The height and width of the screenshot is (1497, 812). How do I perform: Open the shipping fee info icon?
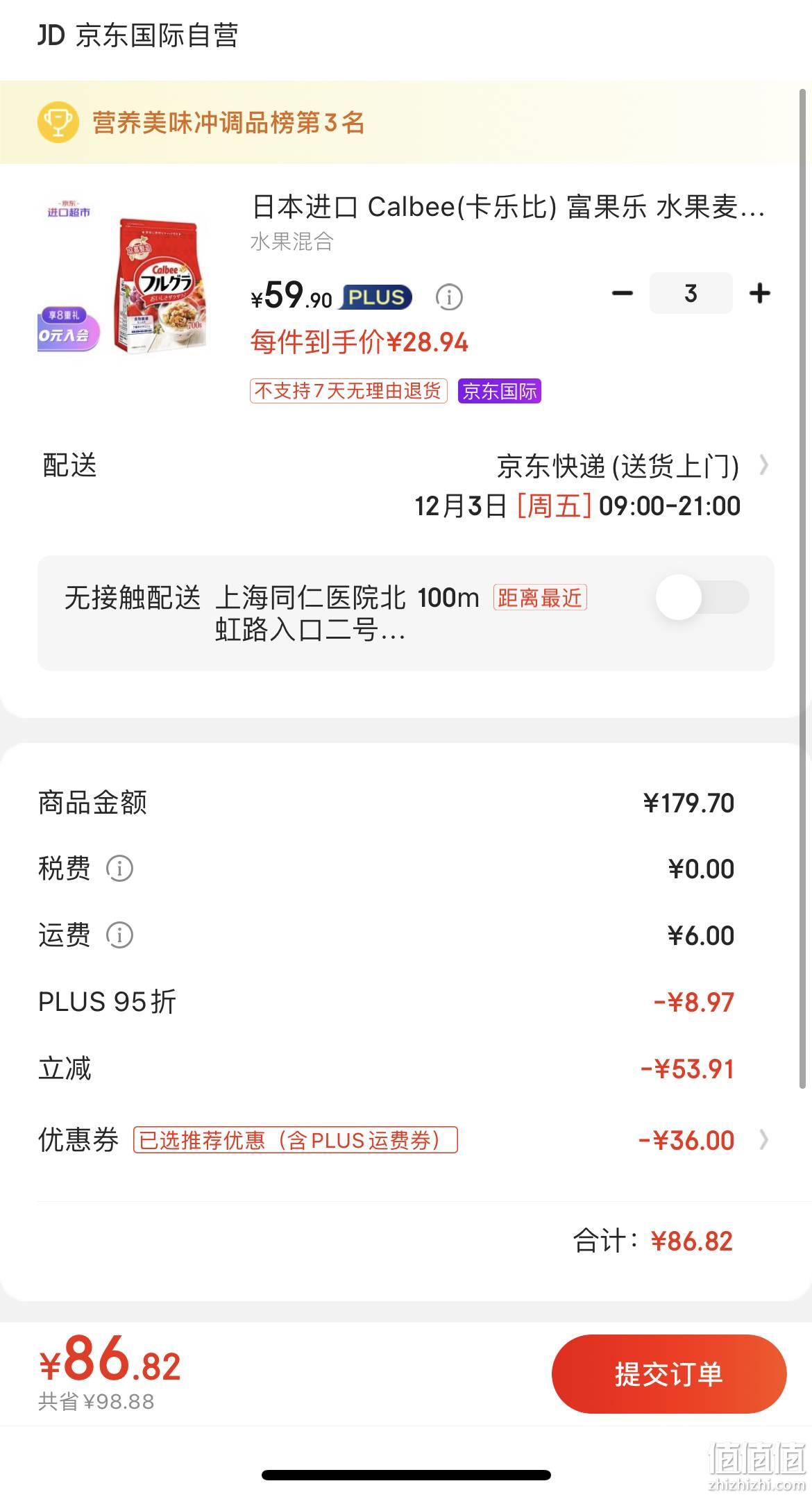point(119,935)
